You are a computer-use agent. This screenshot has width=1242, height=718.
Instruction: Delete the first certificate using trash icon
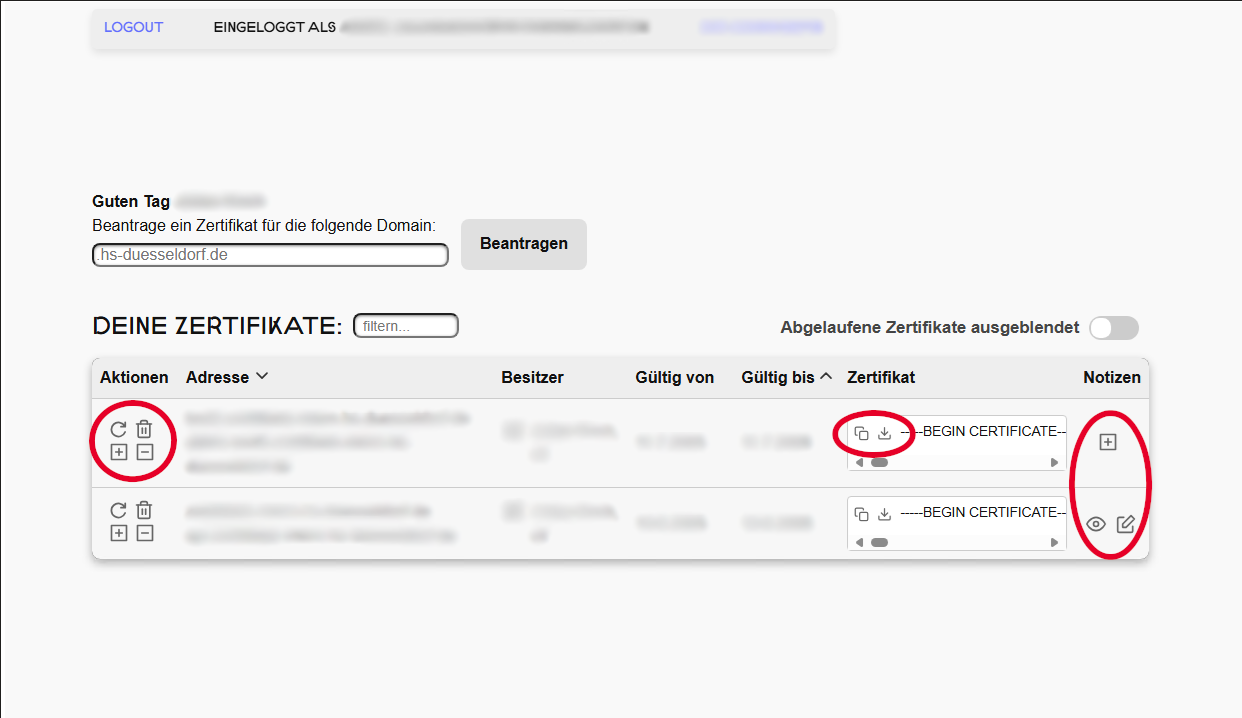(144, 429)
